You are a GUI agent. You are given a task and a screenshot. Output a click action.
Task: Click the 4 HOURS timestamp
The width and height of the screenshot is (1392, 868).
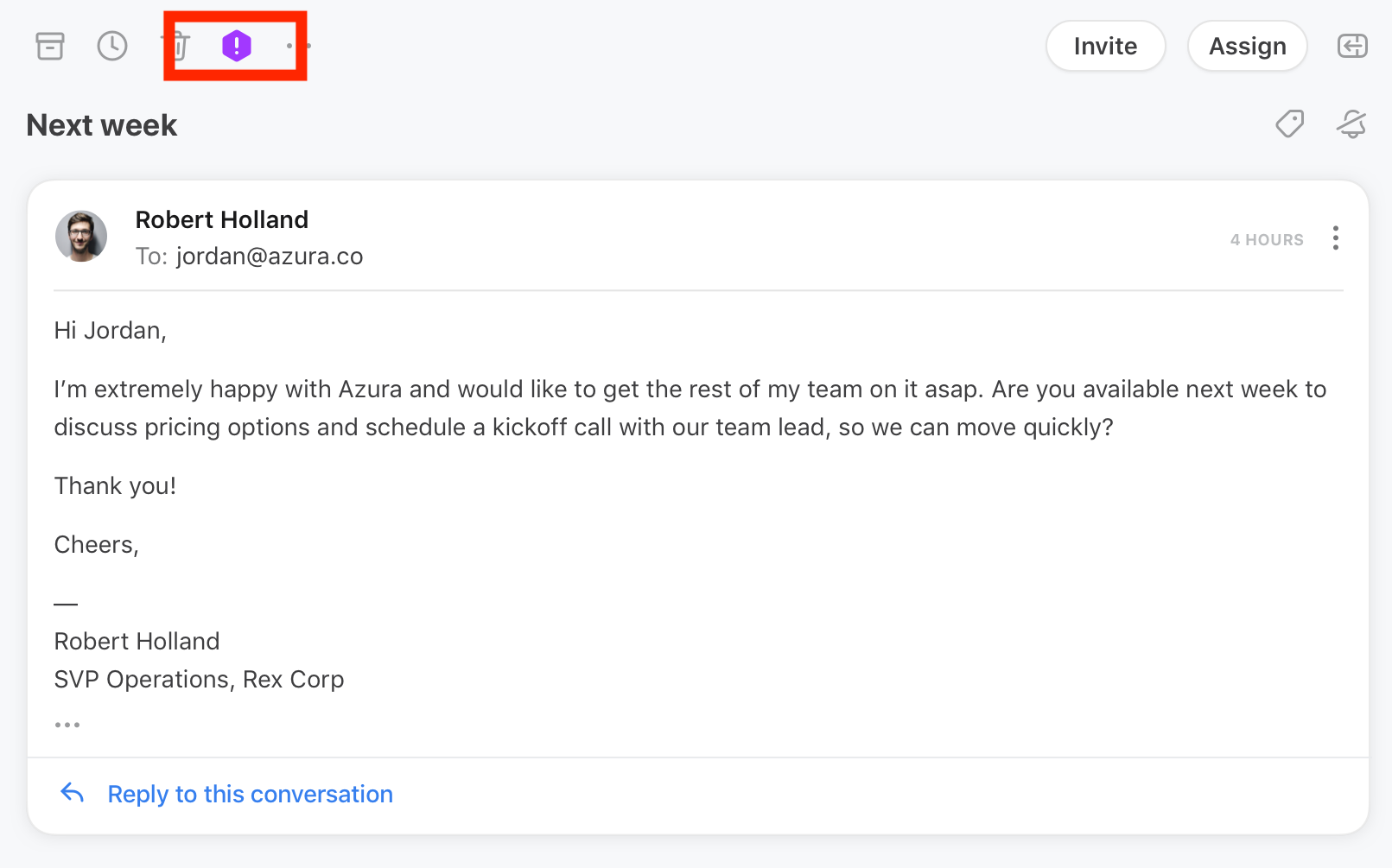1266,240
